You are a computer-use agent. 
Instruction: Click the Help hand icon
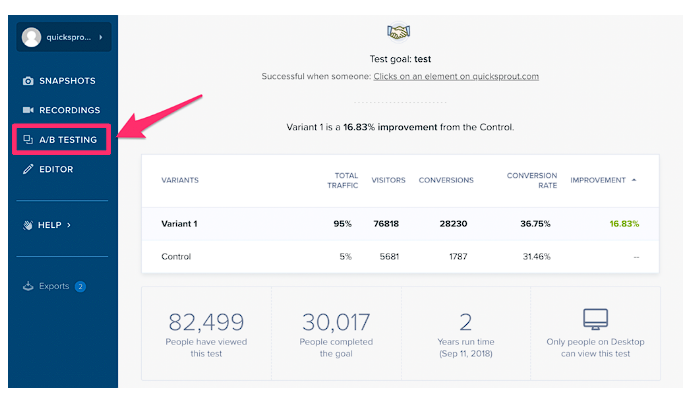[x=28, y=225]
